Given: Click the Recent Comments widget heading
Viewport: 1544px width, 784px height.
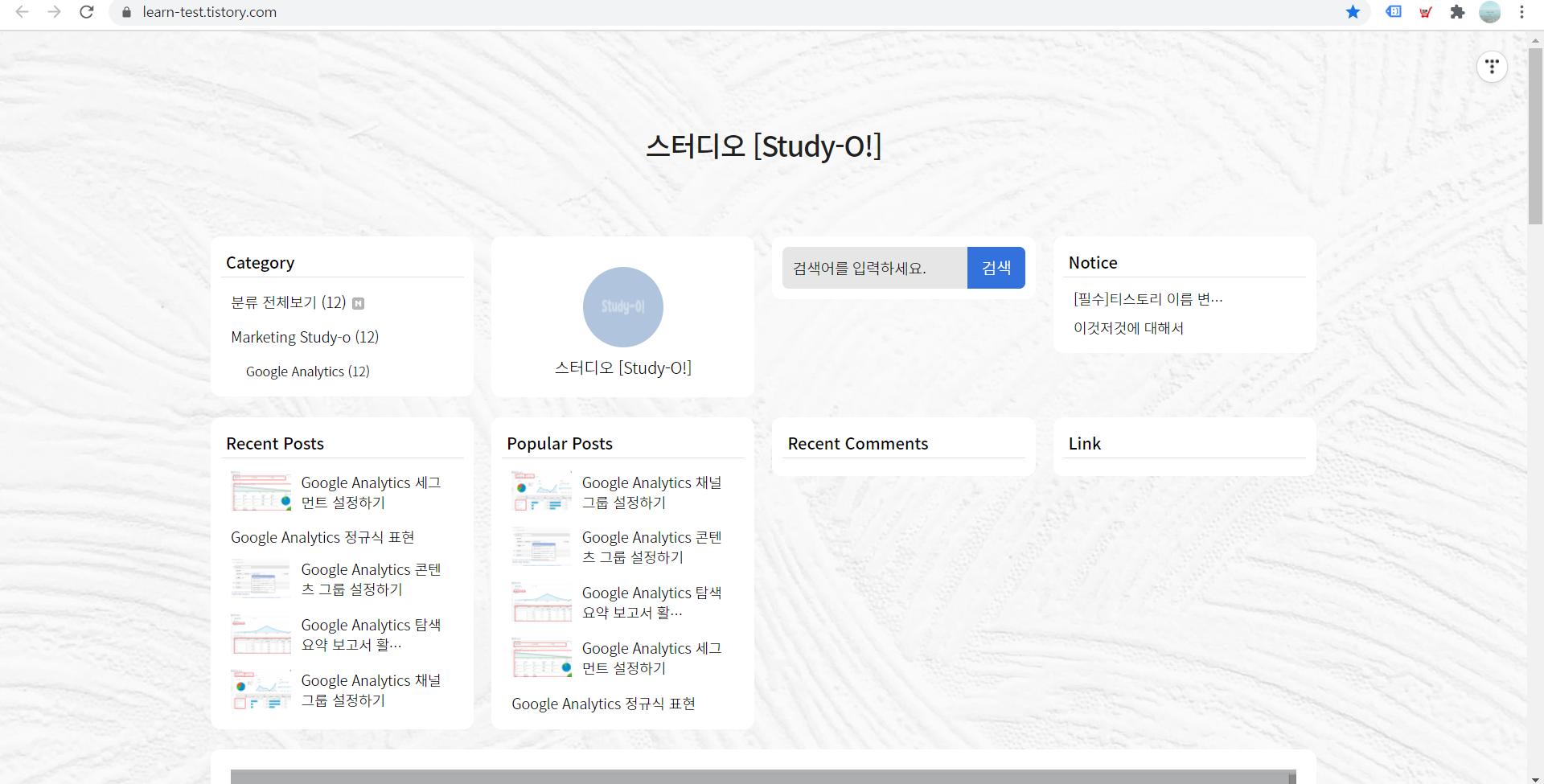Looking at the screenshot, I should tap(858, 444).
